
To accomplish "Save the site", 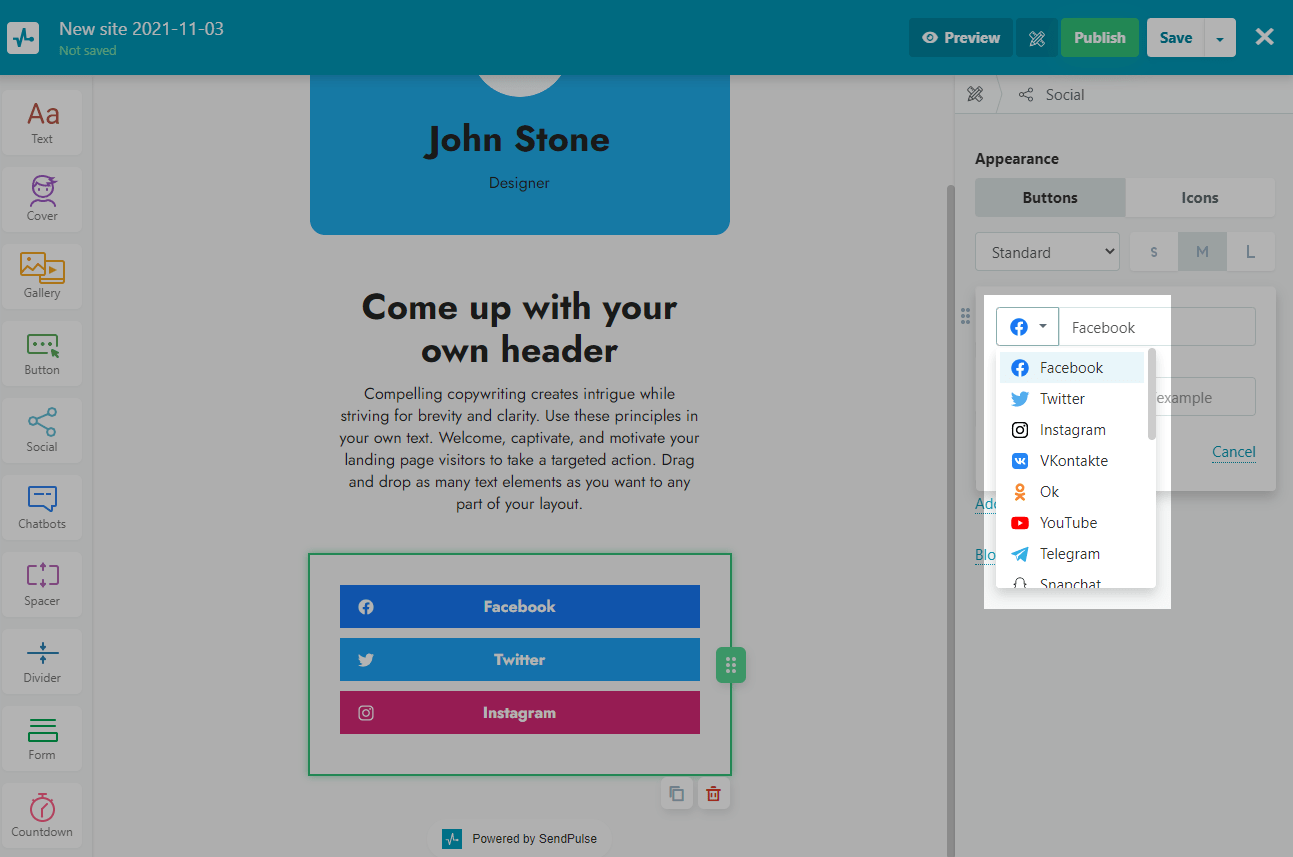I will tap(1176, 38).
